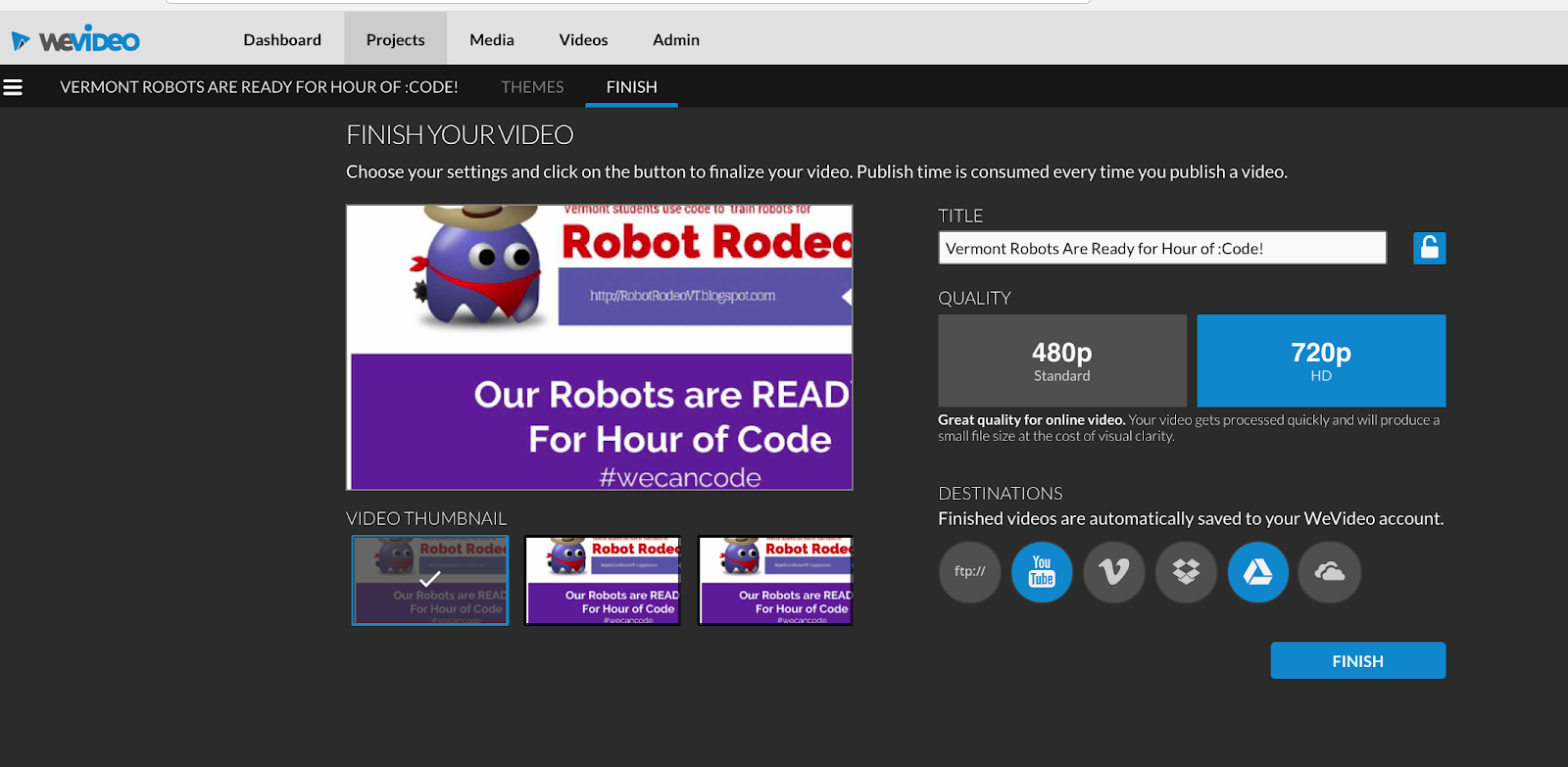Select the first checked video thumbnail
Screen dimensions: 1568x767
430,580
